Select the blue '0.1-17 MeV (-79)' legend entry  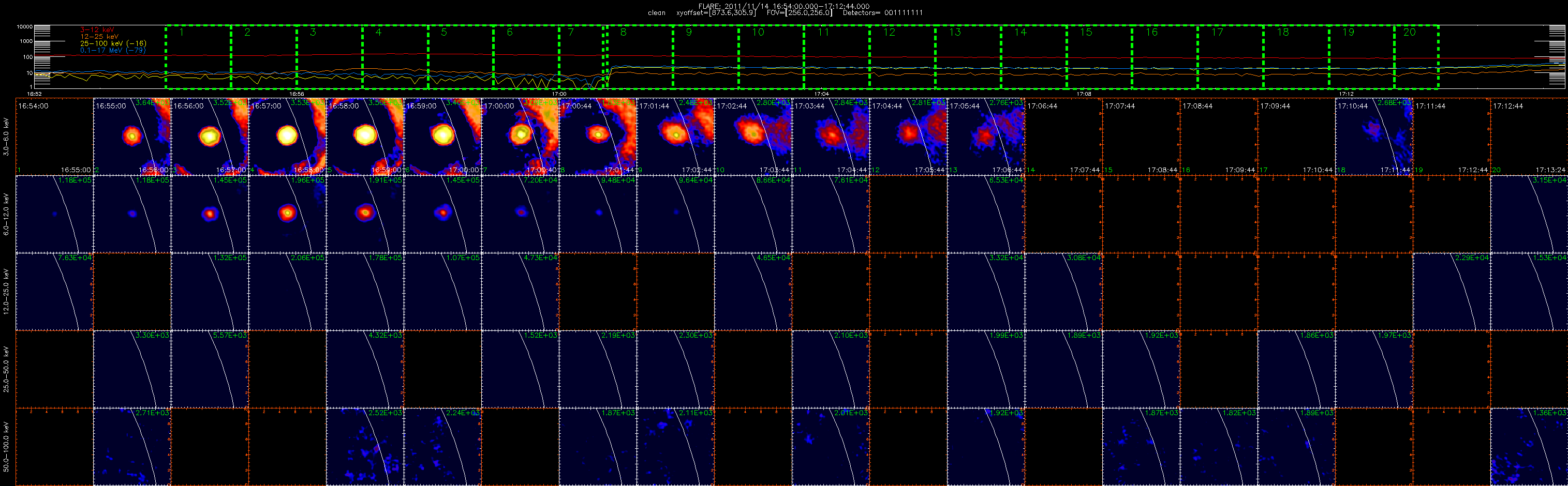click(x=113, y=51)
